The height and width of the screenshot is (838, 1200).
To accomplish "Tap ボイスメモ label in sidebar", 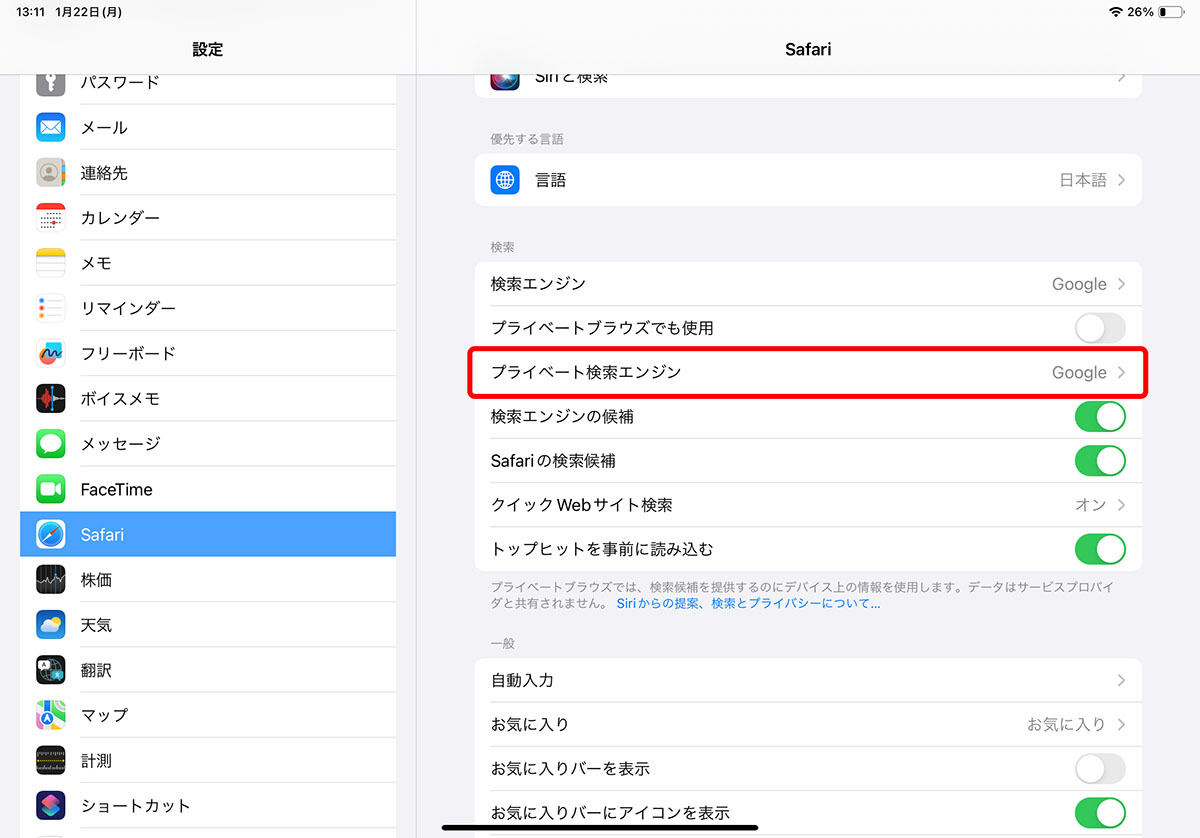I will coord(120,398).
